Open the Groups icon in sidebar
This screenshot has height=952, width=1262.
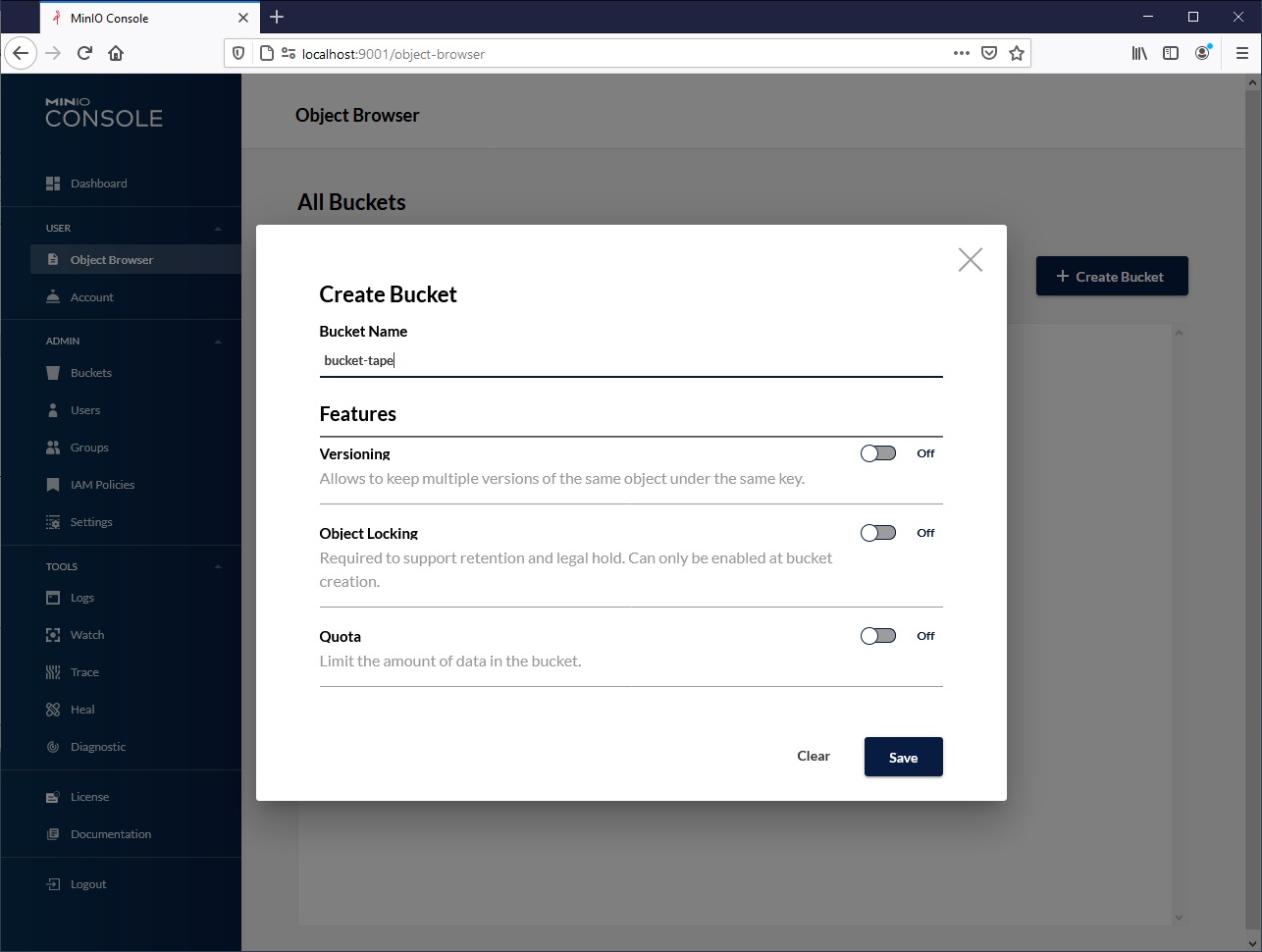tap(53, 448)
